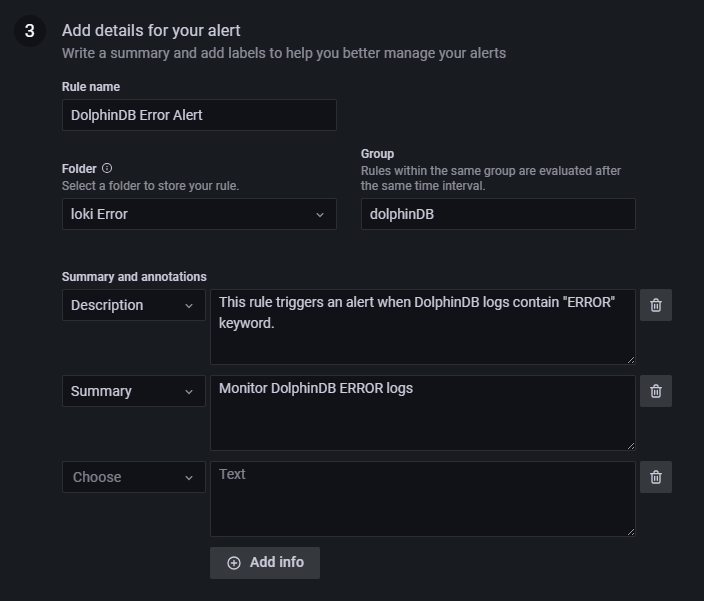Click the empty text area resize handle

pos(630,532)
